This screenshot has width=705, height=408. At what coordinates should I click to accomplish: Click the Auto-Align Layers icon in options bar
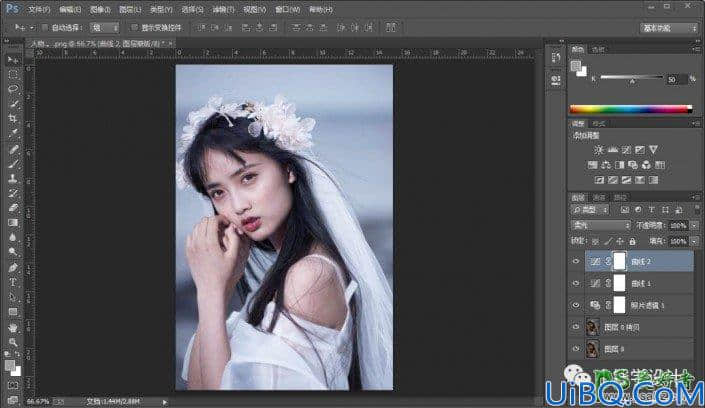(x=391, y=27)
